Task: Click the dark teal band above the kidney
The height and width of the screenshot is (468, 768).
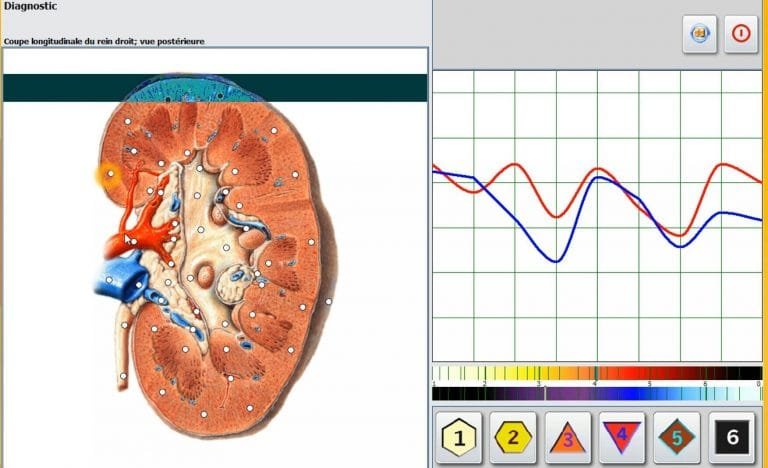Action: (60, 88)
